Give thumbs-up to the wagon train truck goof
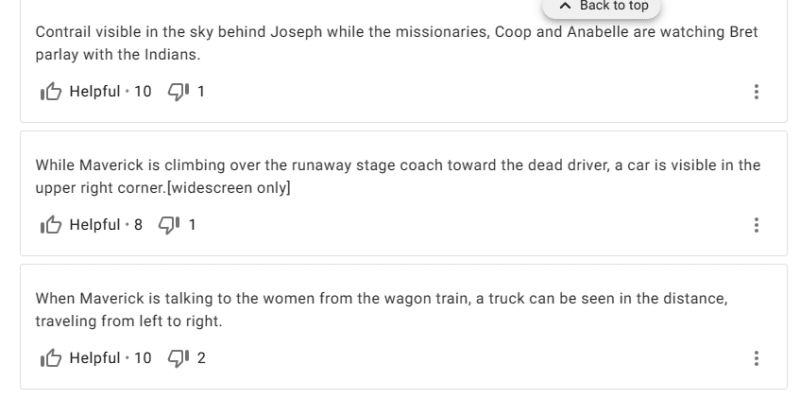 [x=51, y=358]
